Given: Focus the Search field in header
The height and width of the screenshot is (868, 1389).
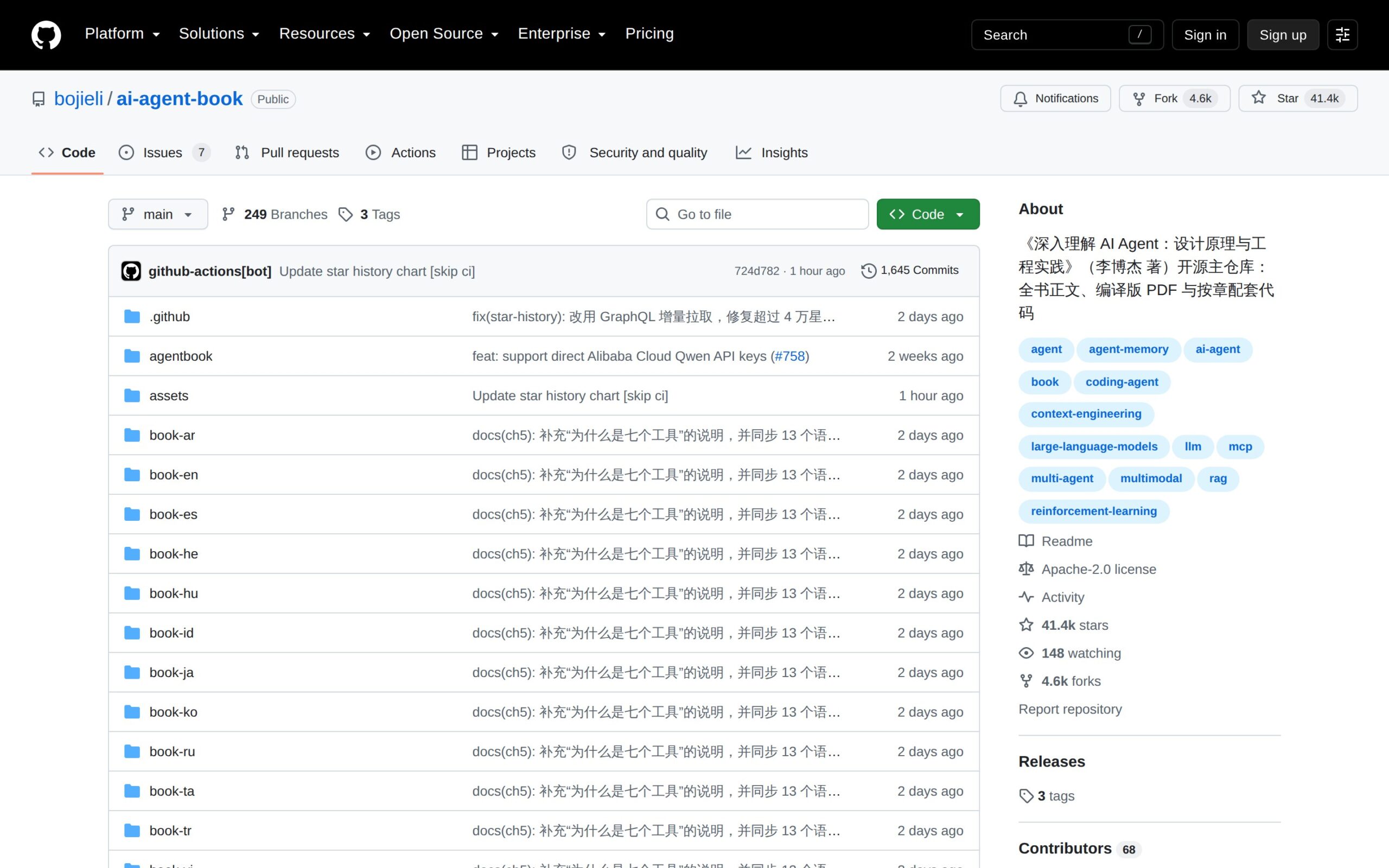Looking at the screenshot, I should (1067, 35).
